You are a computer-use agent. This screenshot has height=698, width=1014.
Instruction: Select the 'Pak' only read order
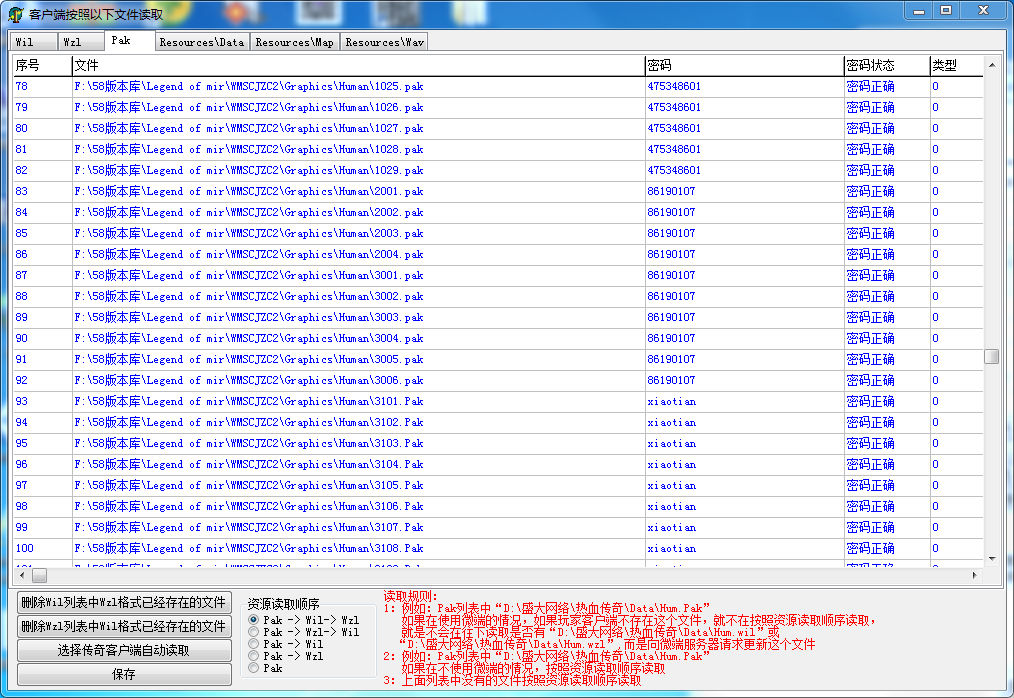point(254,668)
